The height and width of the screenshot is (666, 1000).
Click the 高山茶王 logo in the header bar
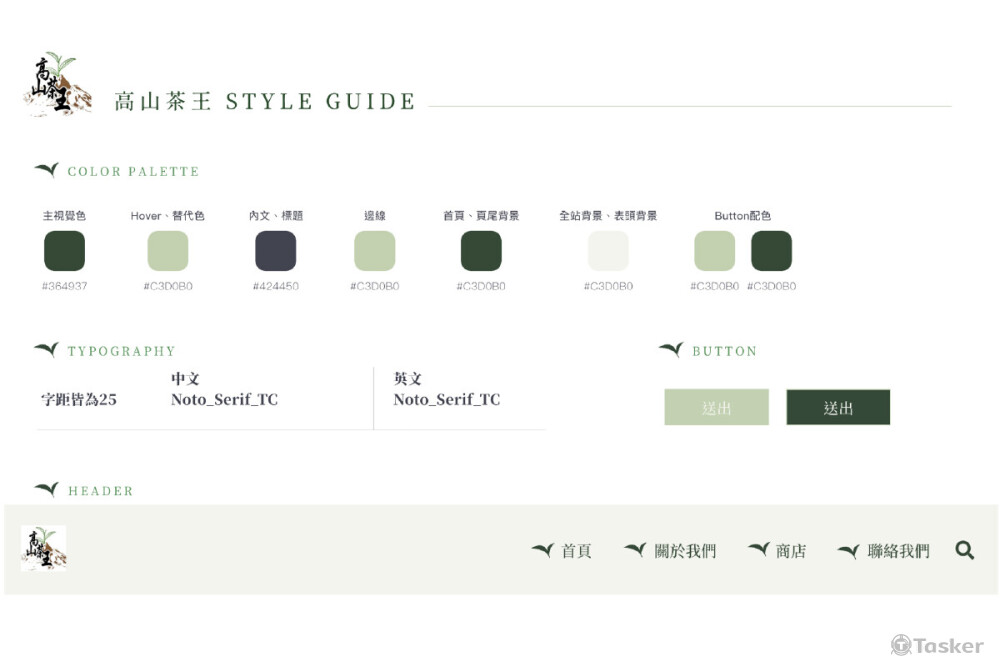pyautogui.click(x=44, y=548)
